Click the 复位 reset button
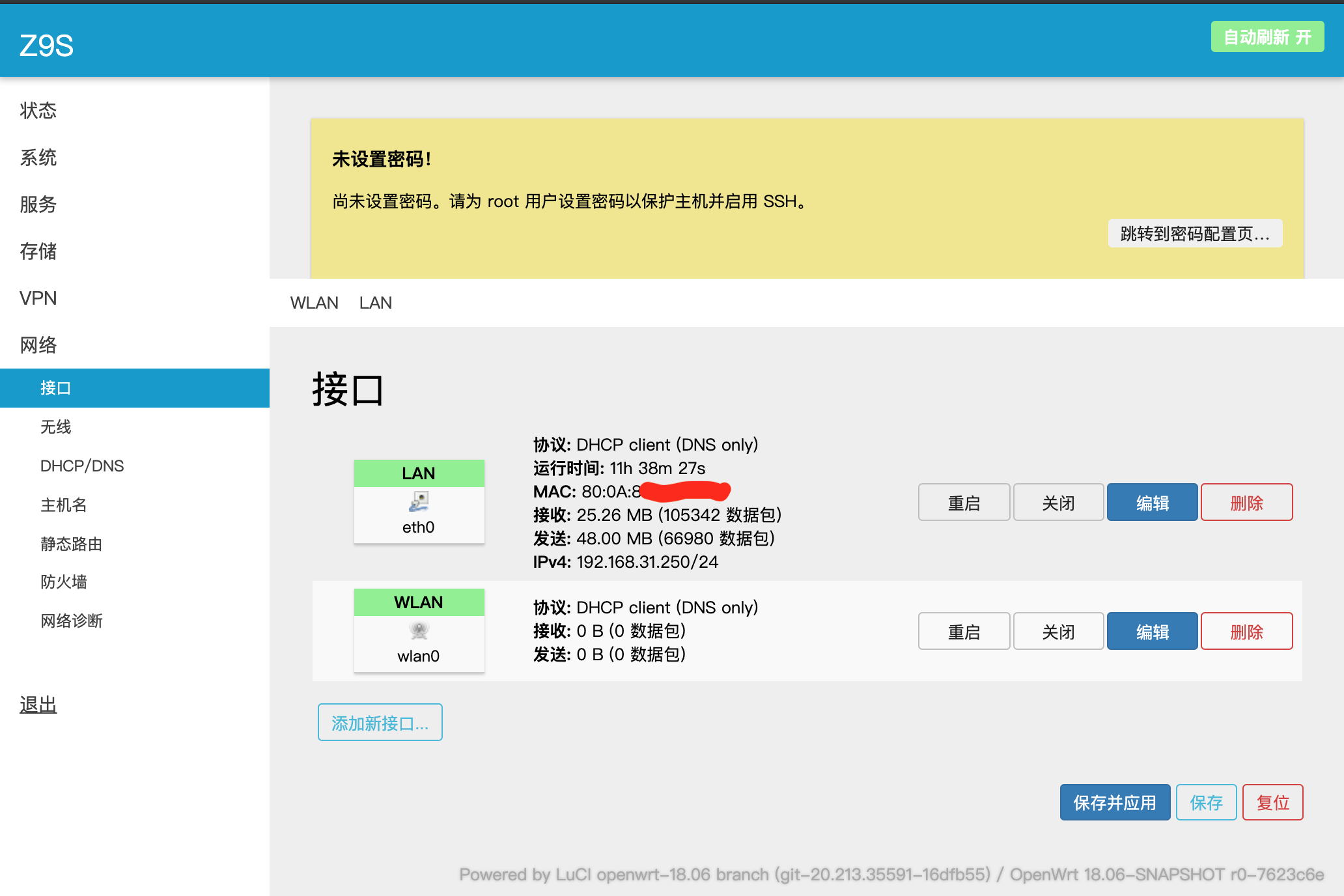1344x896 pixels. 1272,803
